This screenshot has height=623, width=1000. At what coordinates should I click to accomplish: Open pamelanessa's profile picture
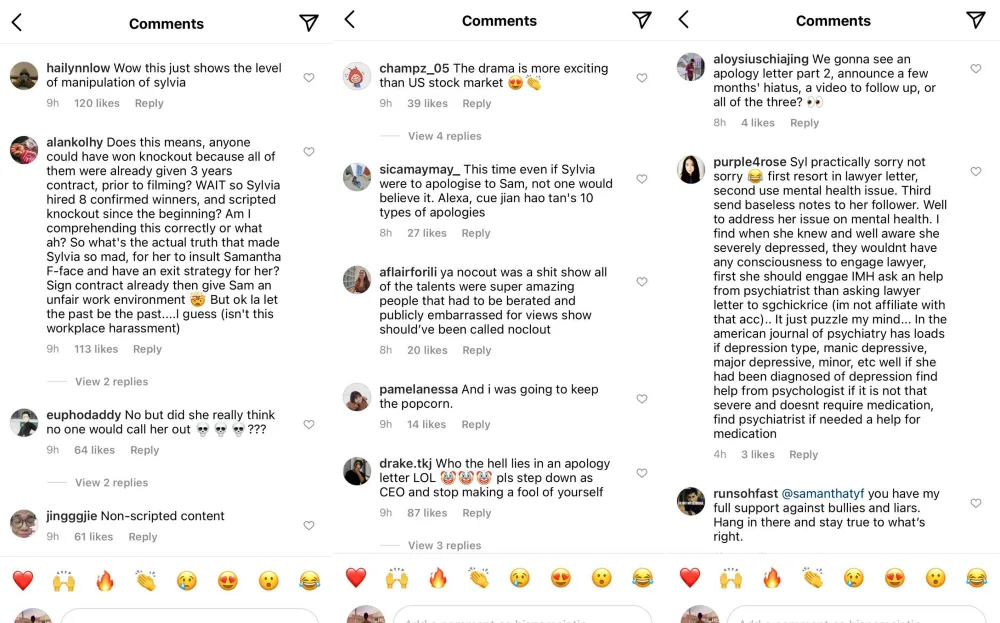(x=357, y=397)
